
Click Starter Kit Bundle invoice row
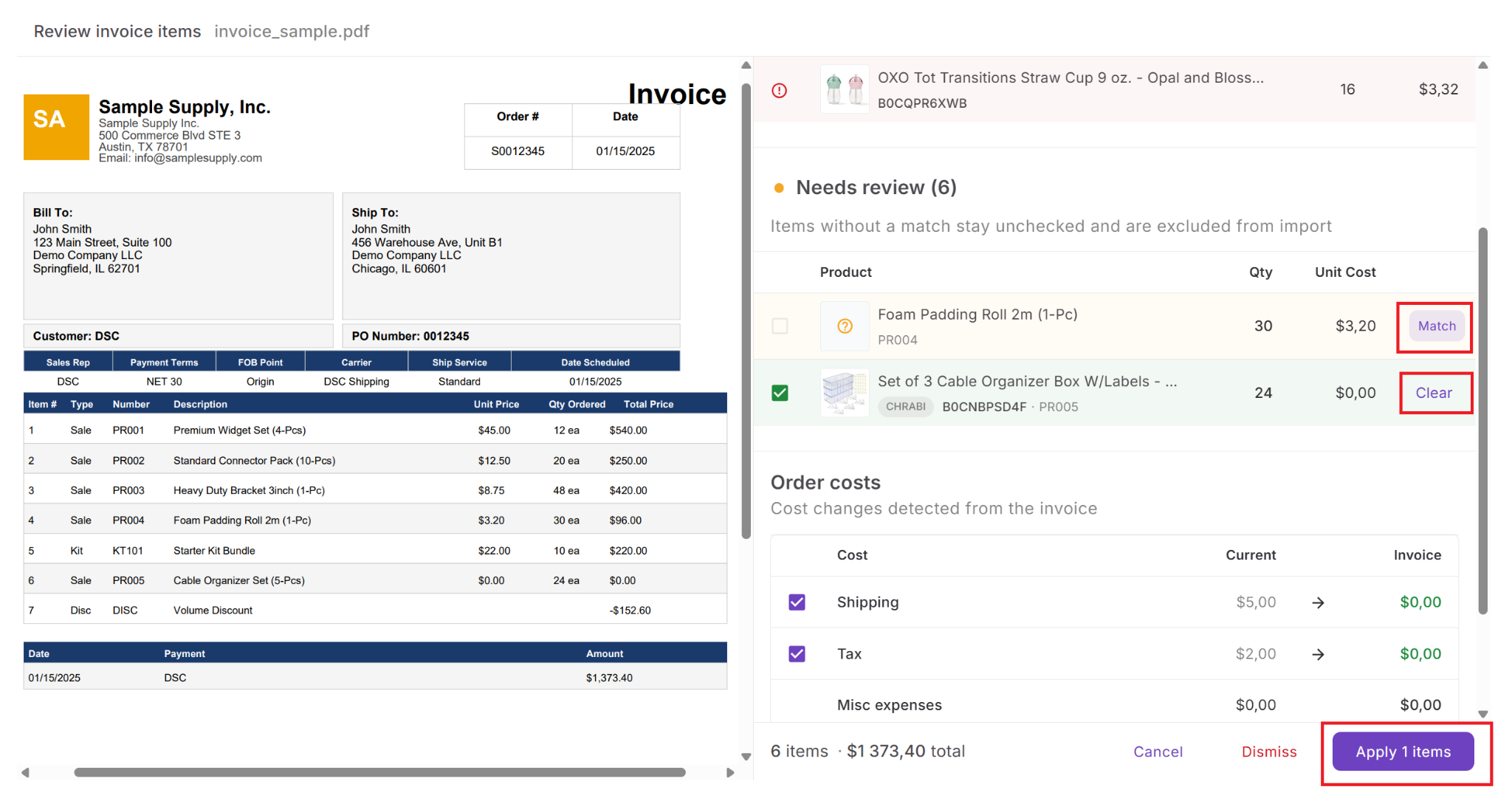(375, 551)
